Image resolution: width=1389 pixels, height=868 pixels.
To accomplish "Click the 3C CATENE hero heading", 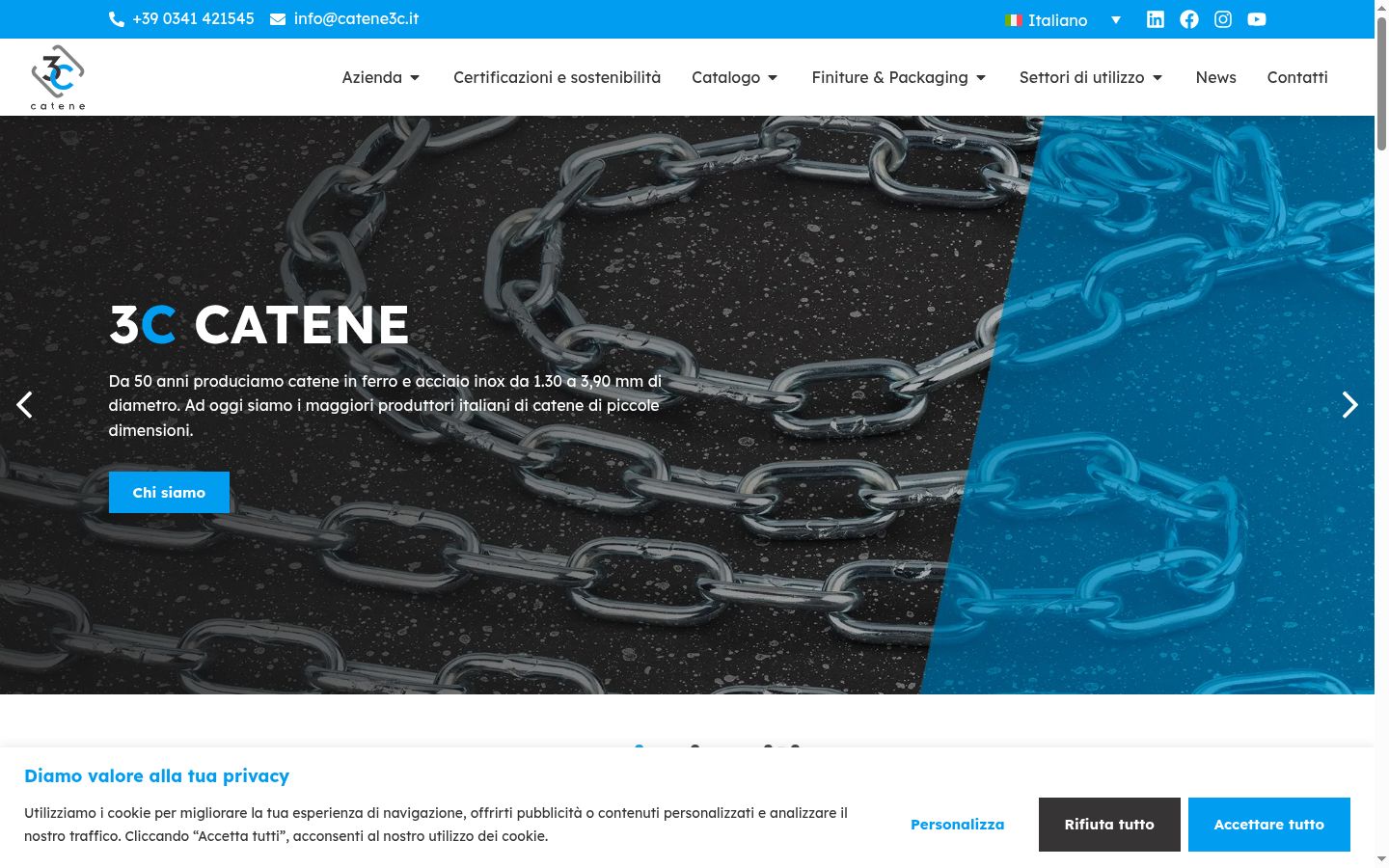I will coord(259,324).
